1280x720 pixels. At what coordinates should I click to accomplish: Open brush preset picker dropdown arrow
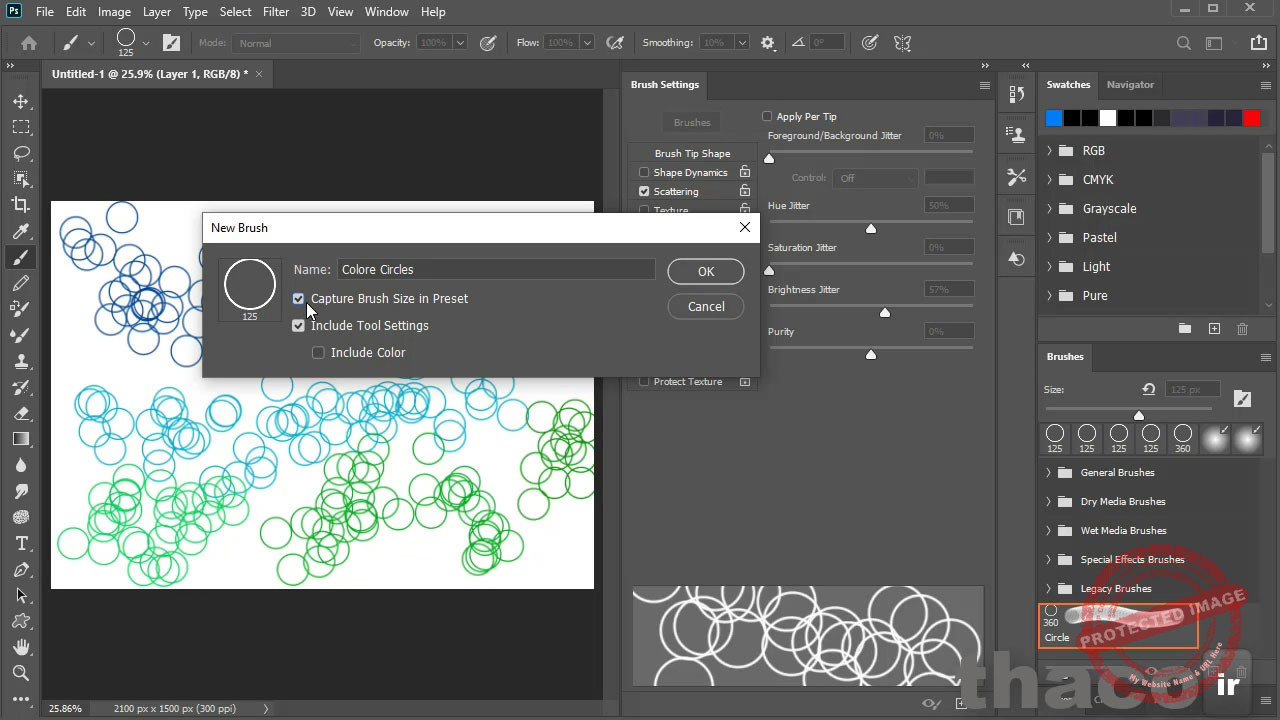146,43
